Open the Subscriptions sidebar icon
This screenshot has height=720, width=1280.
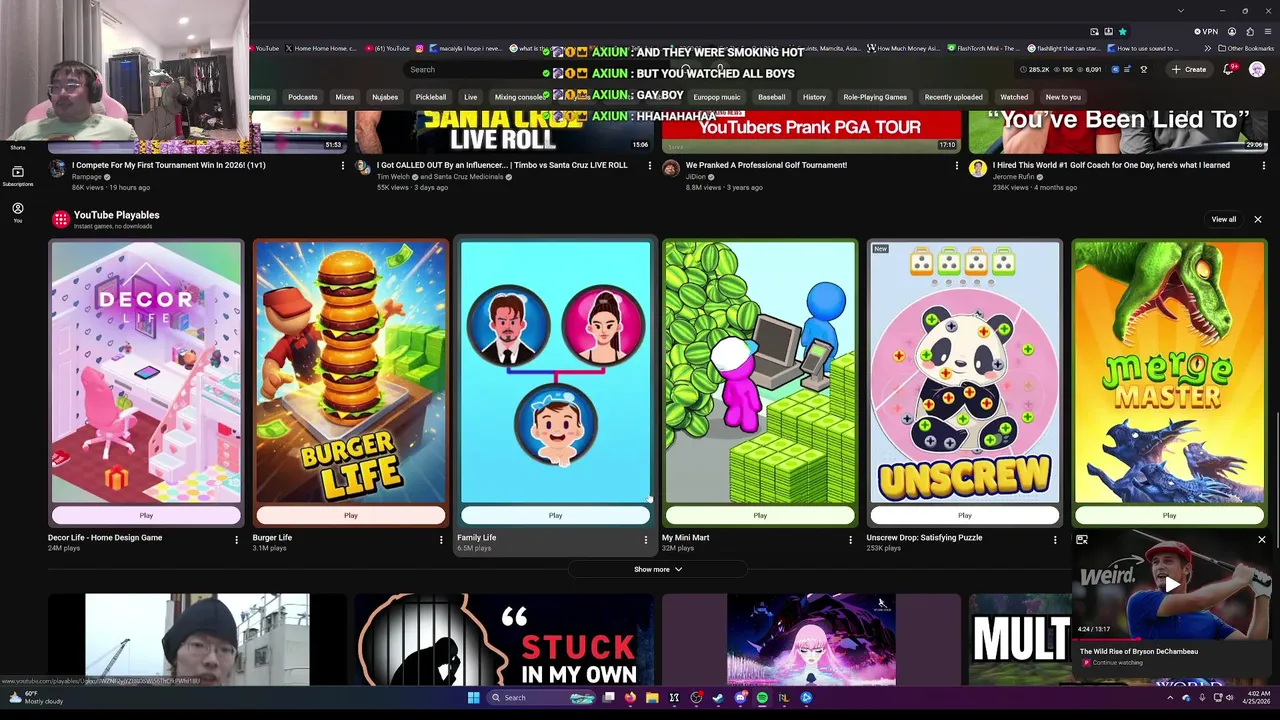click(x=17, y=174)
